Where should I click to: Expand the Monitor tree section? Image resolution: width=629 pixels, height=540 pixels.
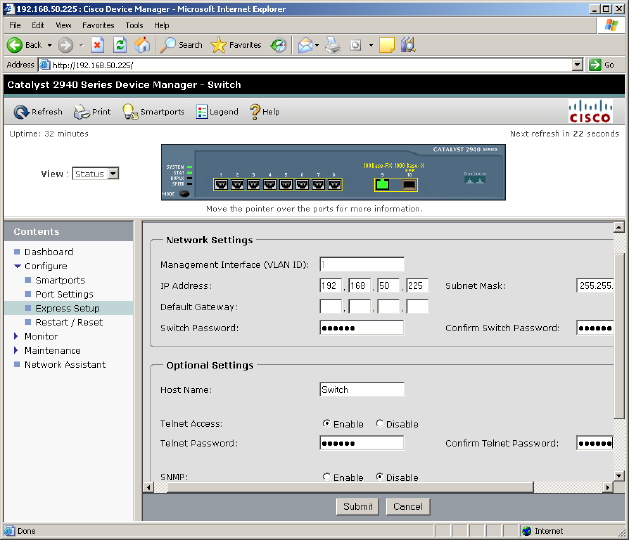pos(16,336)
